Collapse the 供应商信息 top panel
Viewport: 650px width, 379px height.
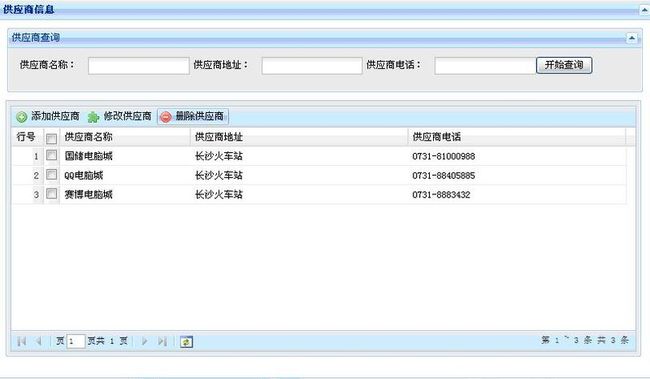tap(645, 9)
